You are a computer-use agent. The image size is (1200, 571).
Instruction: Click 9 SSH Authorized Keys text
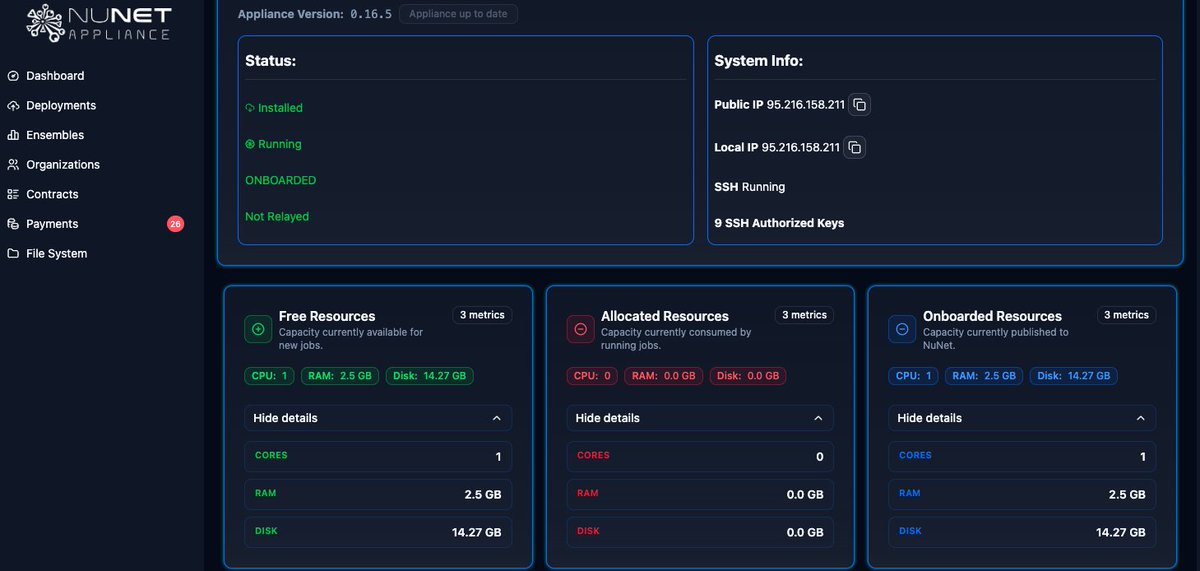pyautogui.click(x=779, y=223)
